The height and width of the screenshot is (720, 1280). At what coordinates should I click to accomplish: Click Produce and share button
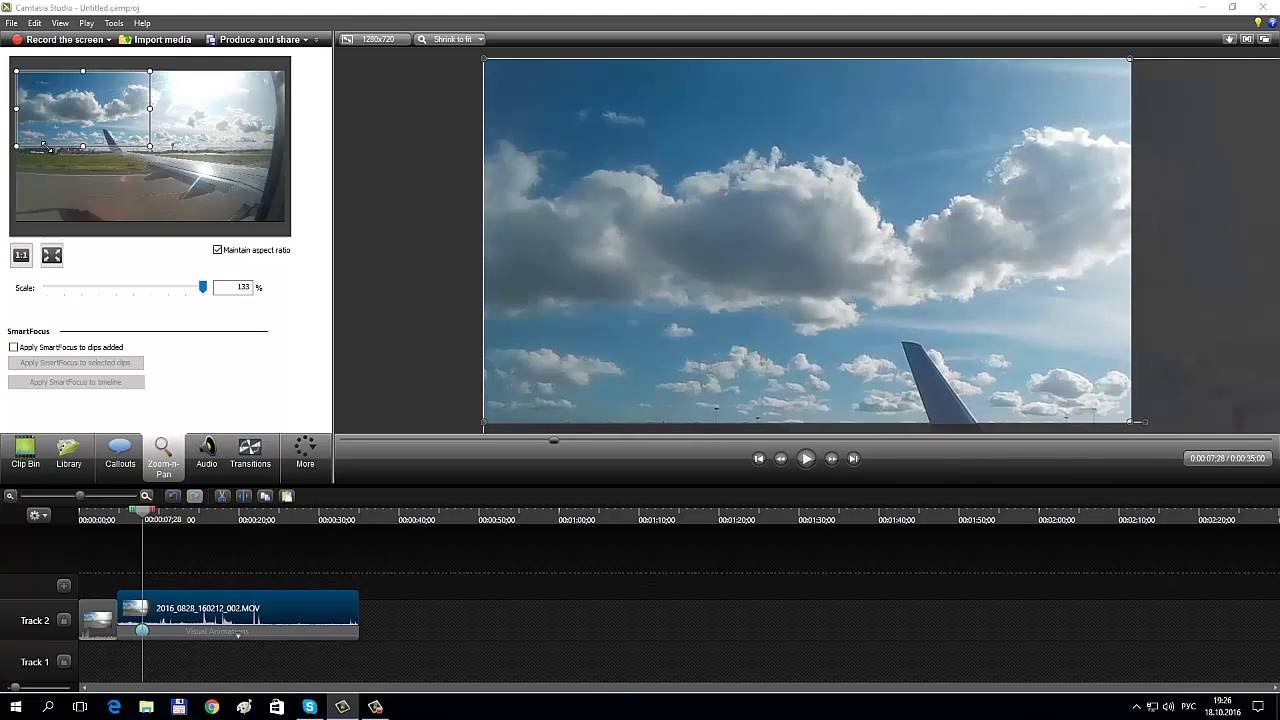tap(253, 40)
